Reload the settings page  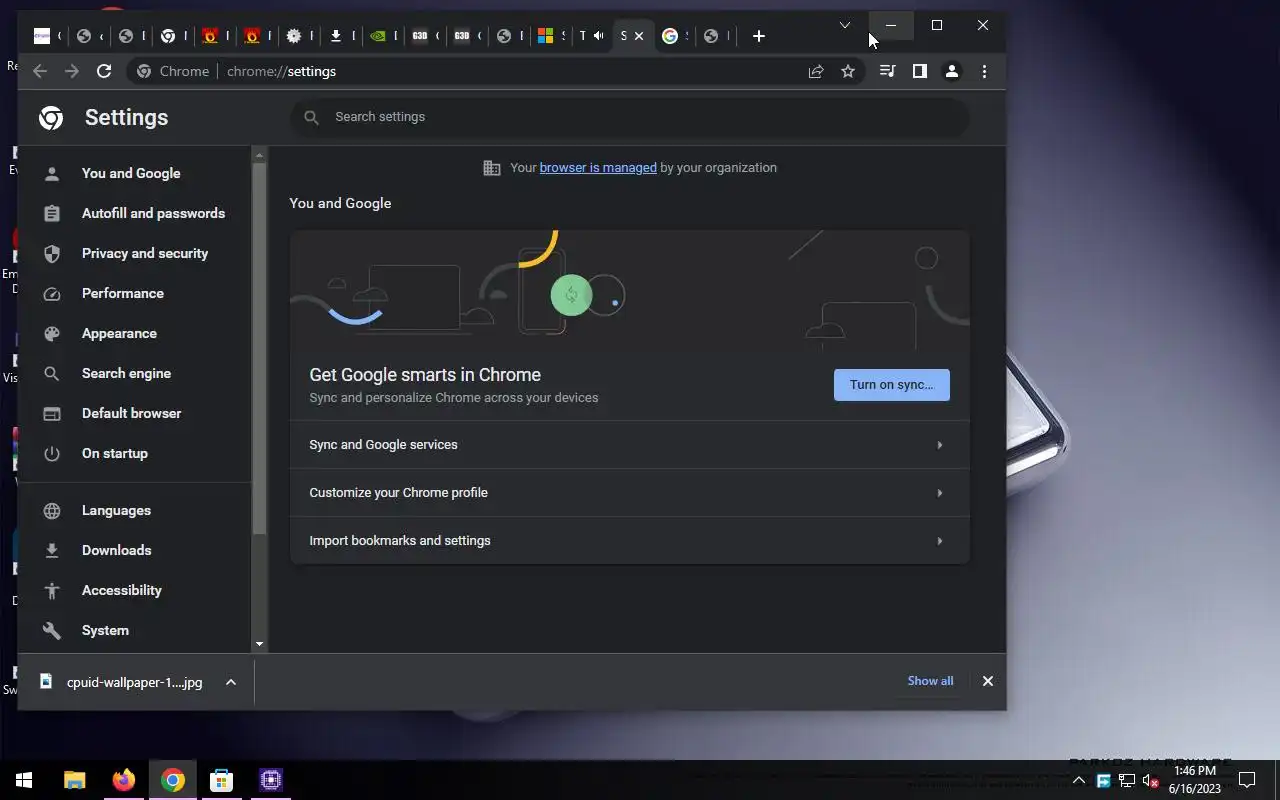pos(104,71)
